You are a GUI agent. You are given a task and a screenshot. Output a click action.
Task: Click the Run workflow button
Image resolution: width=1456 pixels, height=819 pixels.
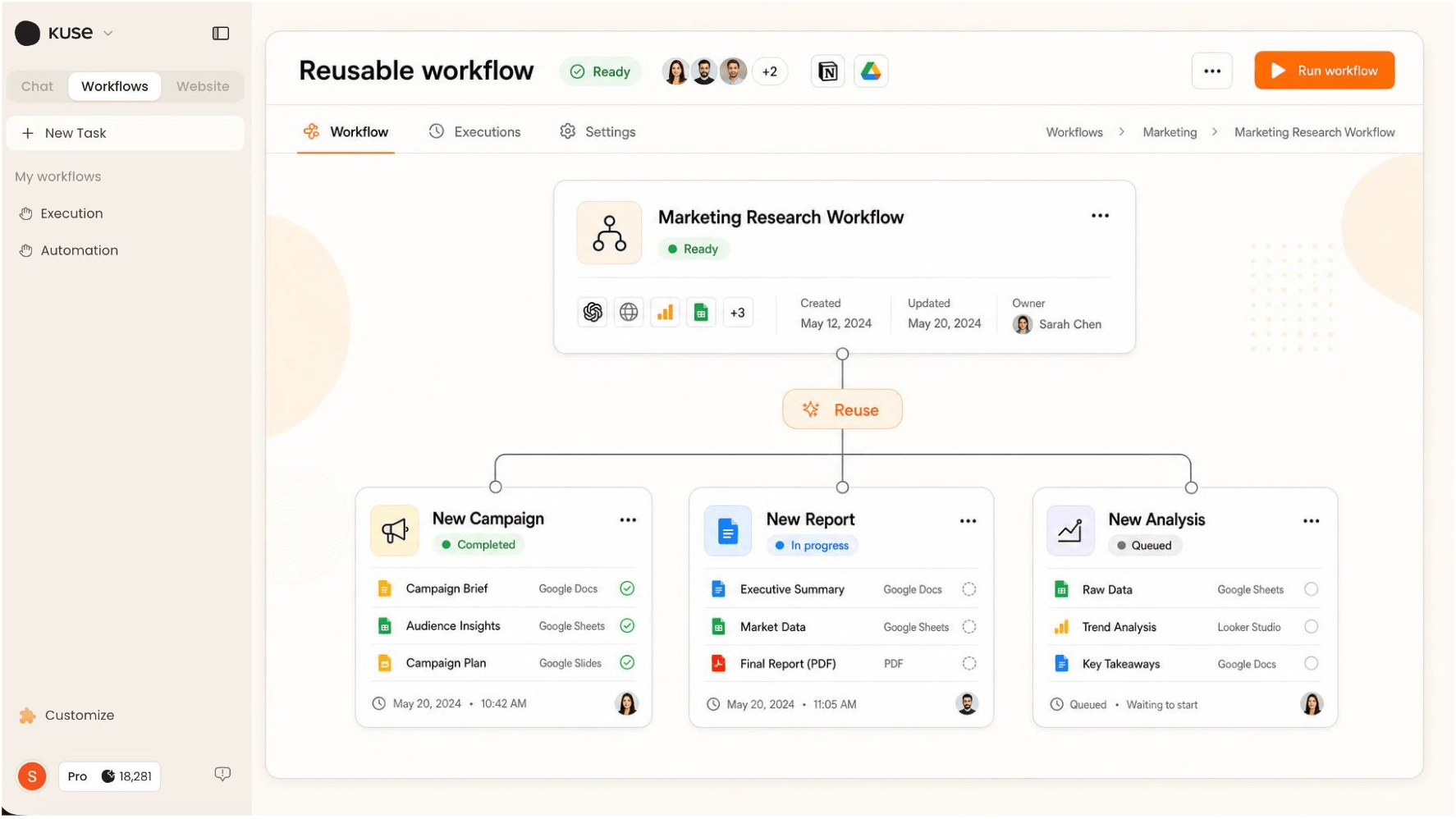tap(1325, 71)
